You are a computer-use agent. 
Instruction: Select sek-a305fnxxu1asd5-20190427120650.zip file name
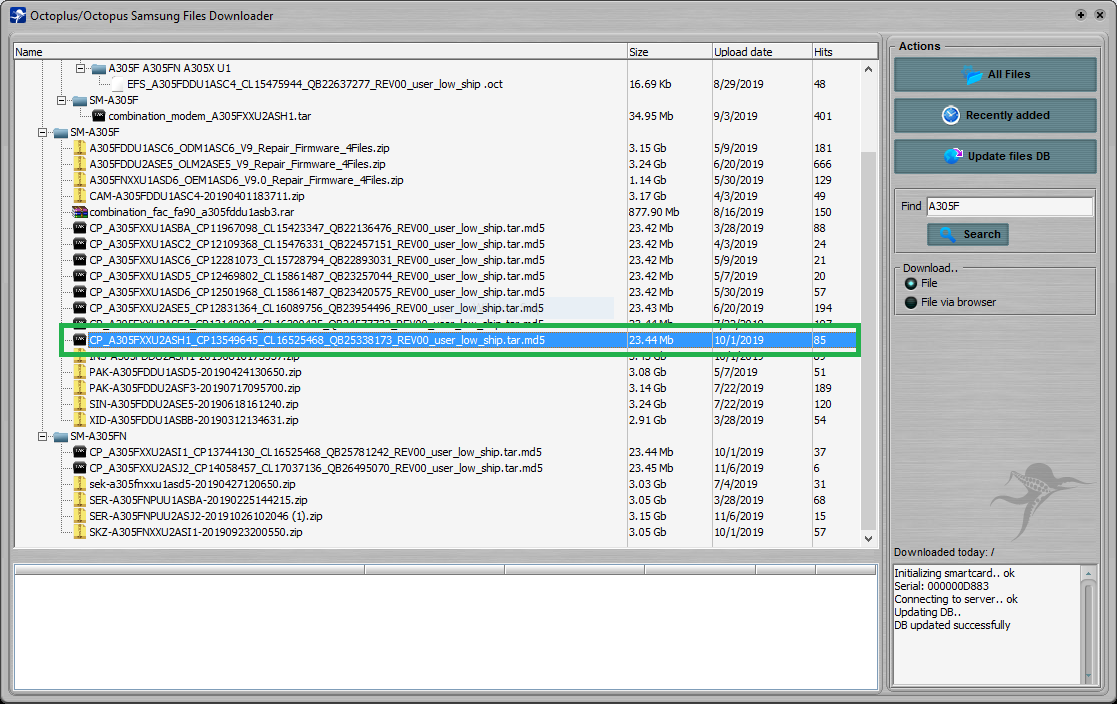tap(192, 484)
